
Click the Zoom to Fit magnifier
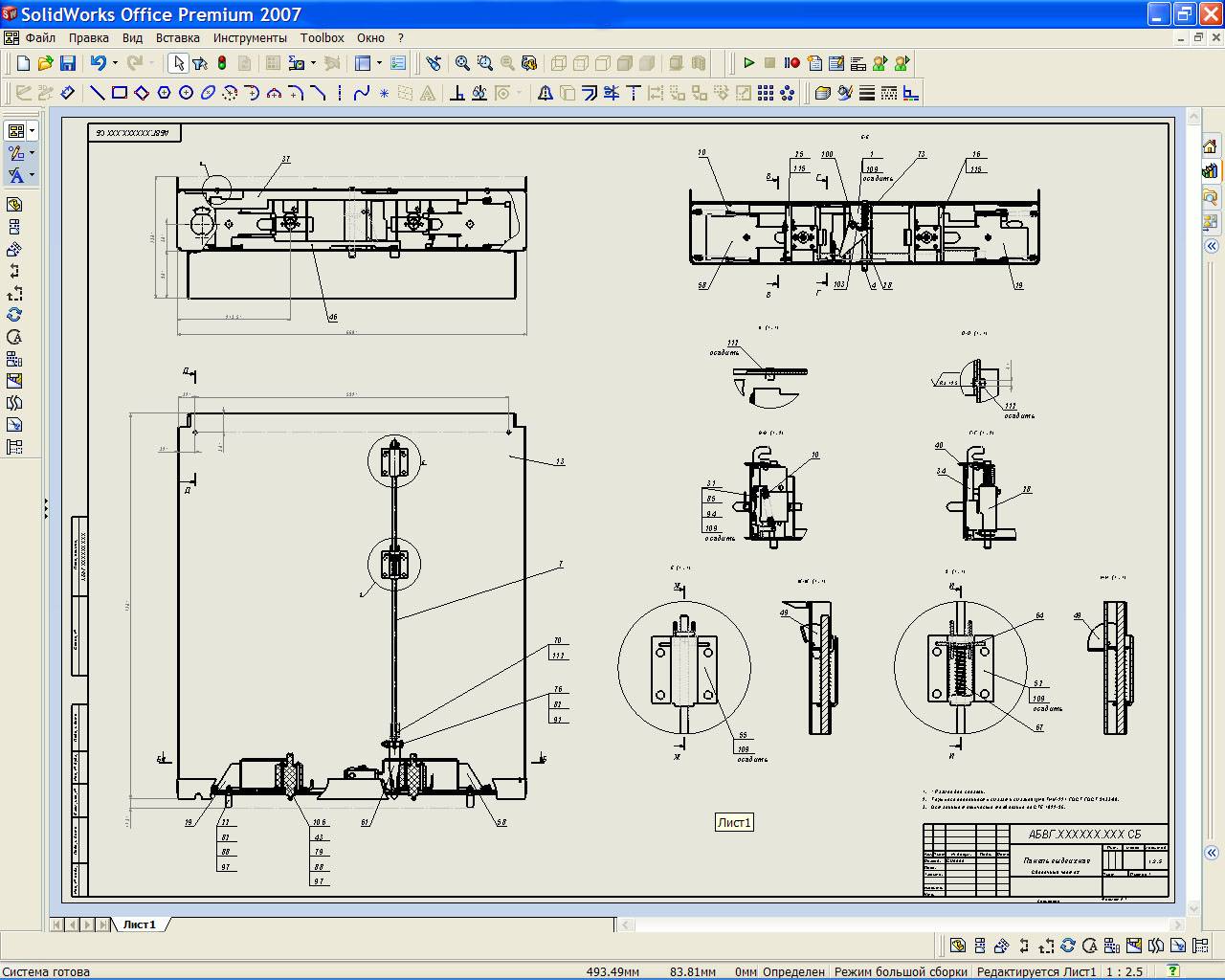click(x=462, y=63)
